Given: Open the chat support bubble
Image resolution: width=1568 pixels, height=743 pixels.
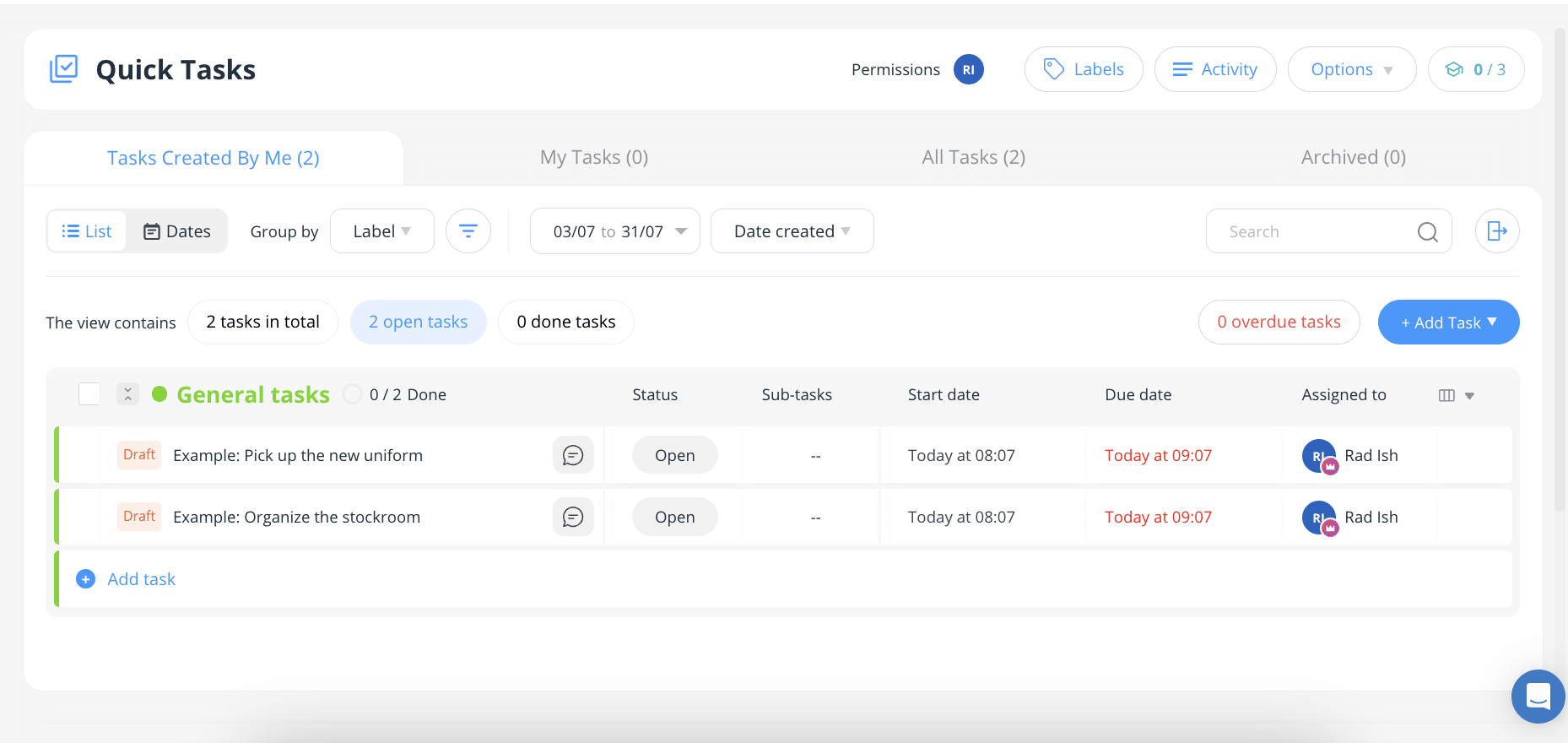Looking at the screenshot, I should 1538,697.
